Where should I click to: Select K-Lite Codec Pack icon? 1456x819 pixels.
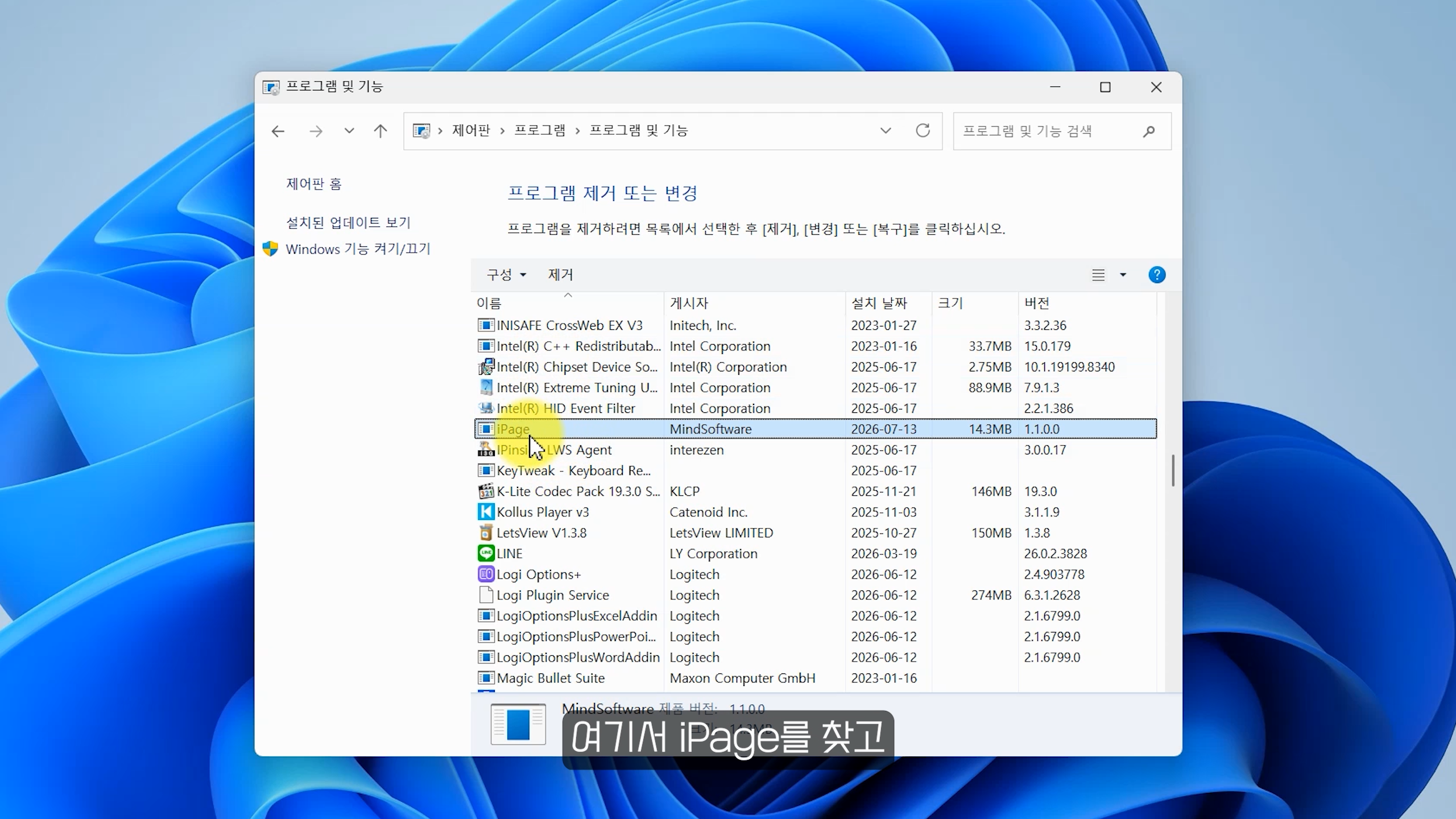point(486,491)
